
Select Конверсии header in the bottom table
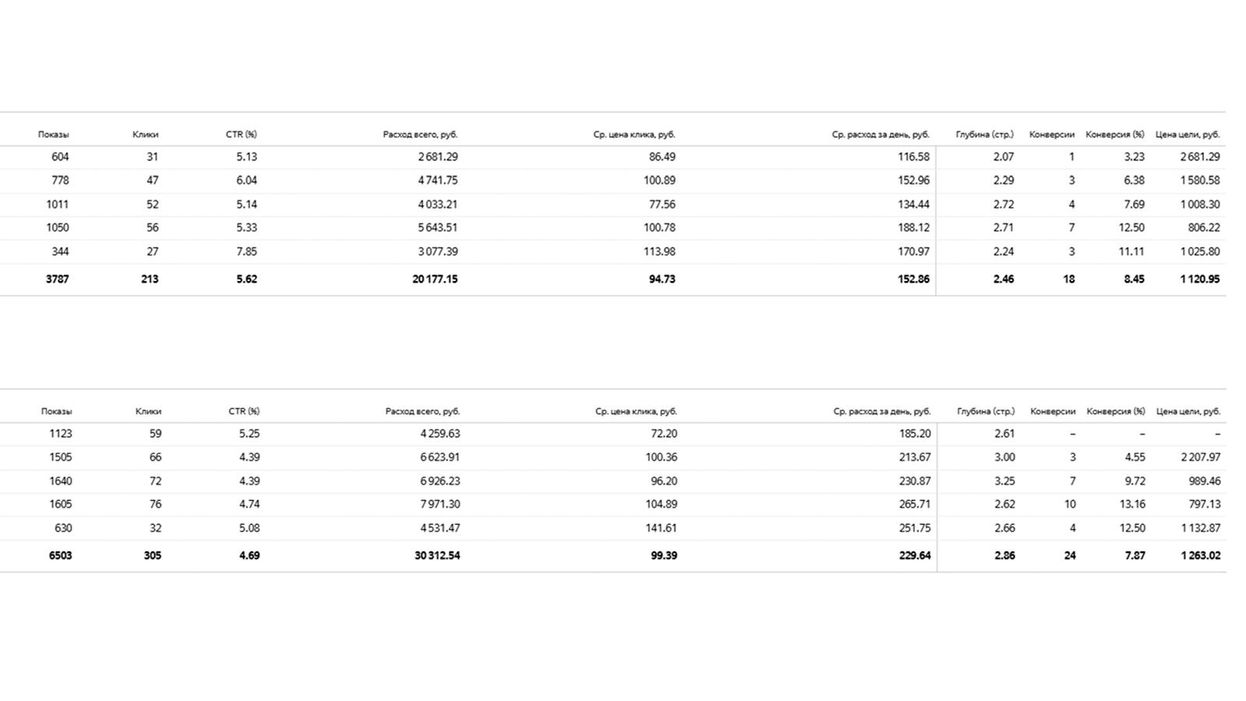(x=1052, y=411)
